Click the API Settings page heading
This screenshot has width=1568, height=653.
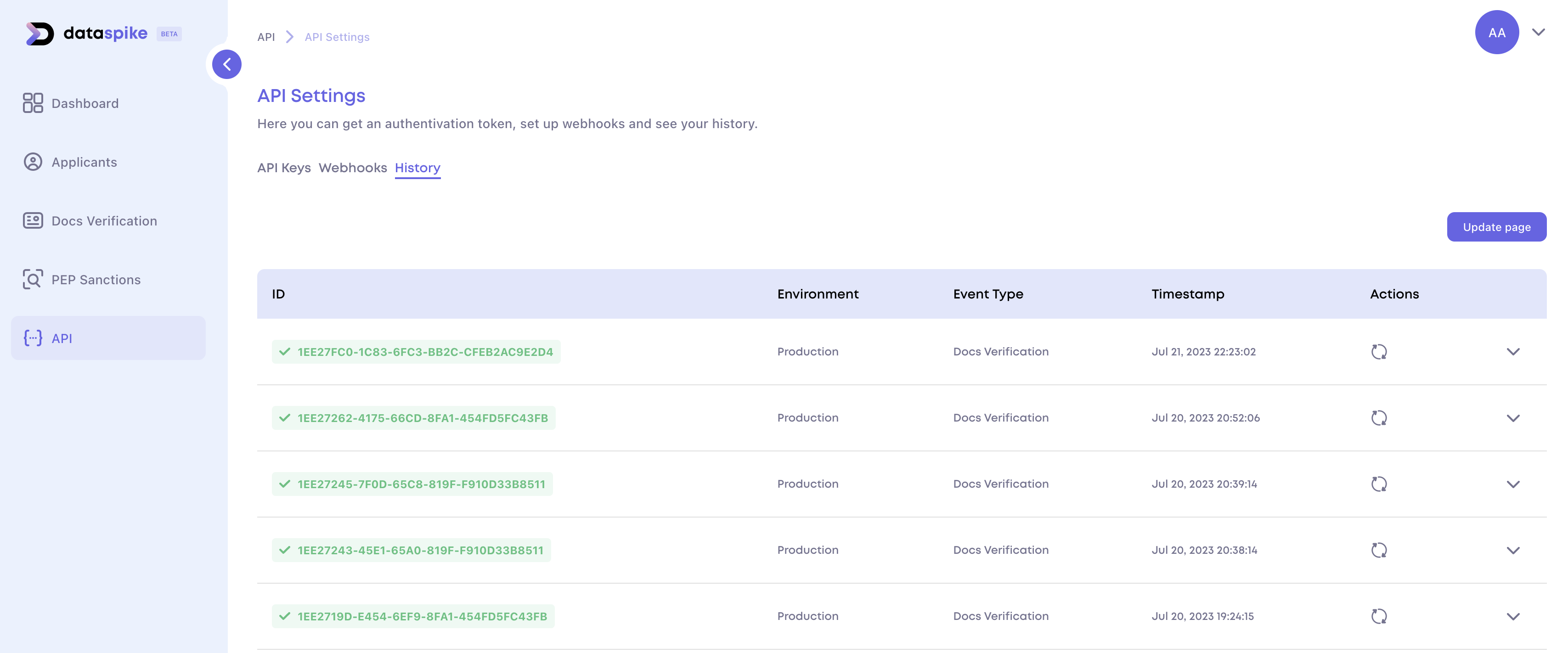311,96
